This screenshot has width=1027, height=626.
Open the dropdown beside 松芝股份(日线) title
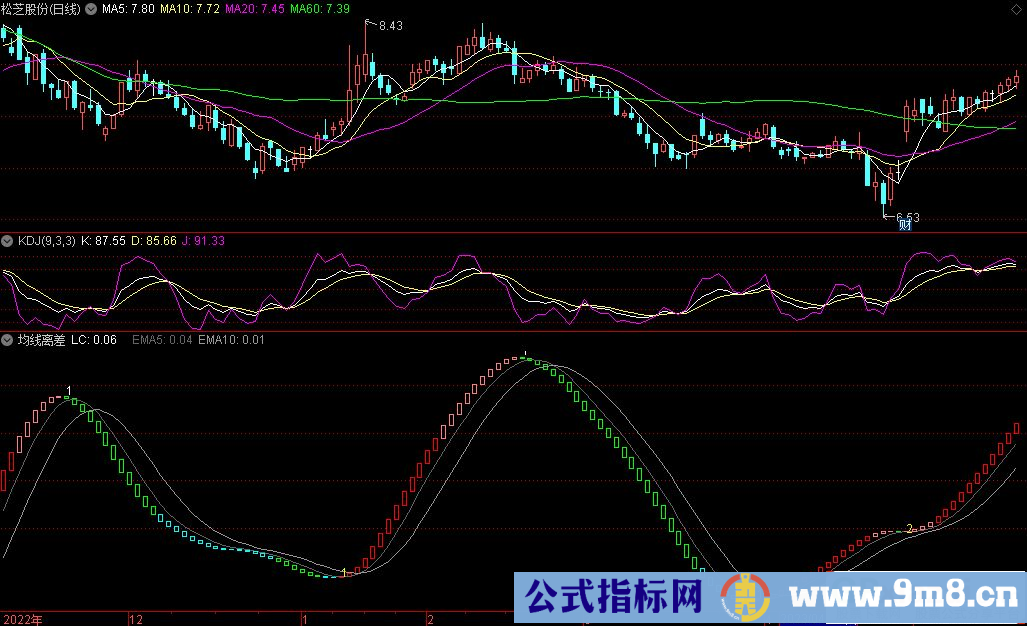[x=91, y=9]
